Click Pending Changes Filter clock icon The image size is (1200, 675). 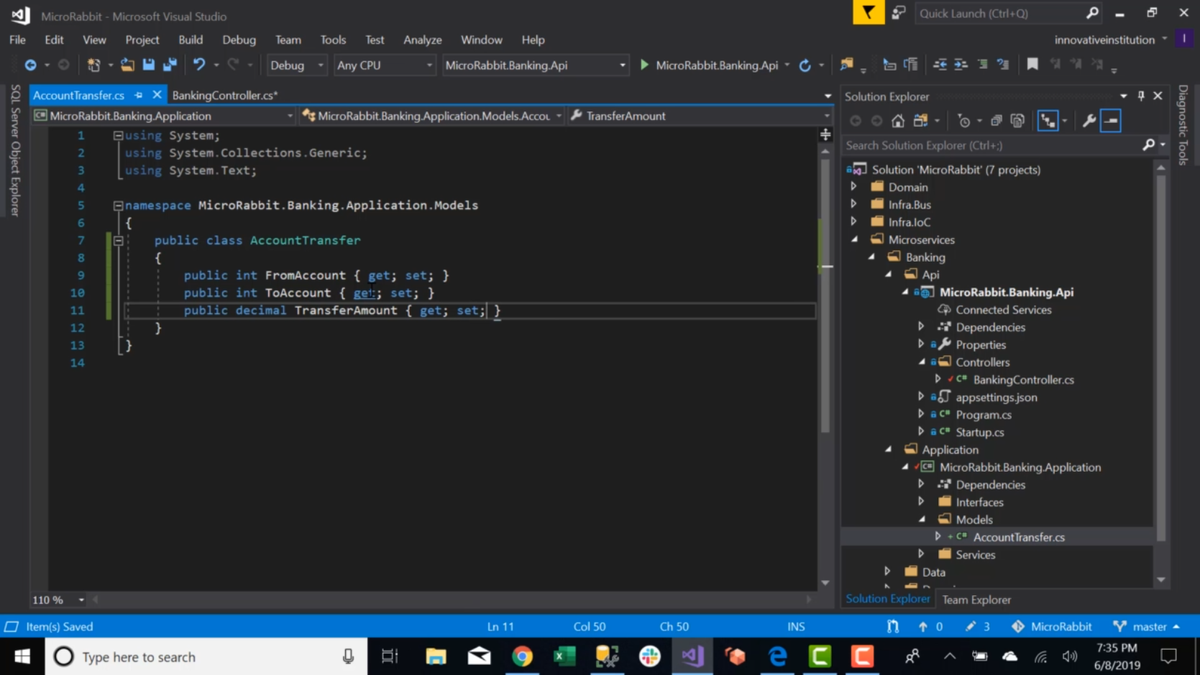[964, 121]
